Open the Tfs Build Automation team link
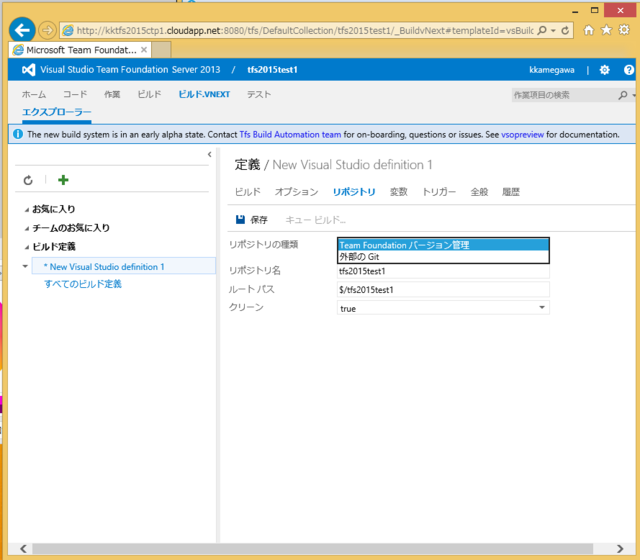 tap(290, 135)
